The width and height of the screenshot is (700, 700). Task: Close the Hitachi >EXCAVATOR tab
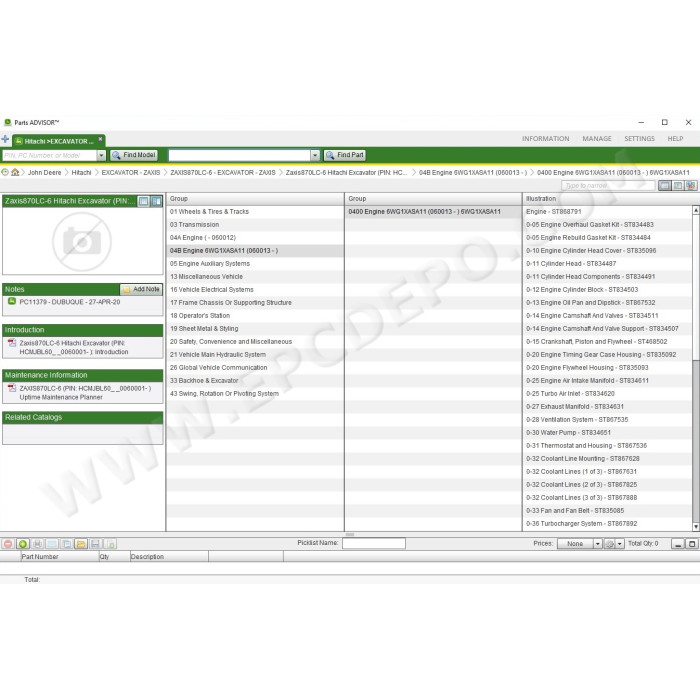[x=100, y=139]
